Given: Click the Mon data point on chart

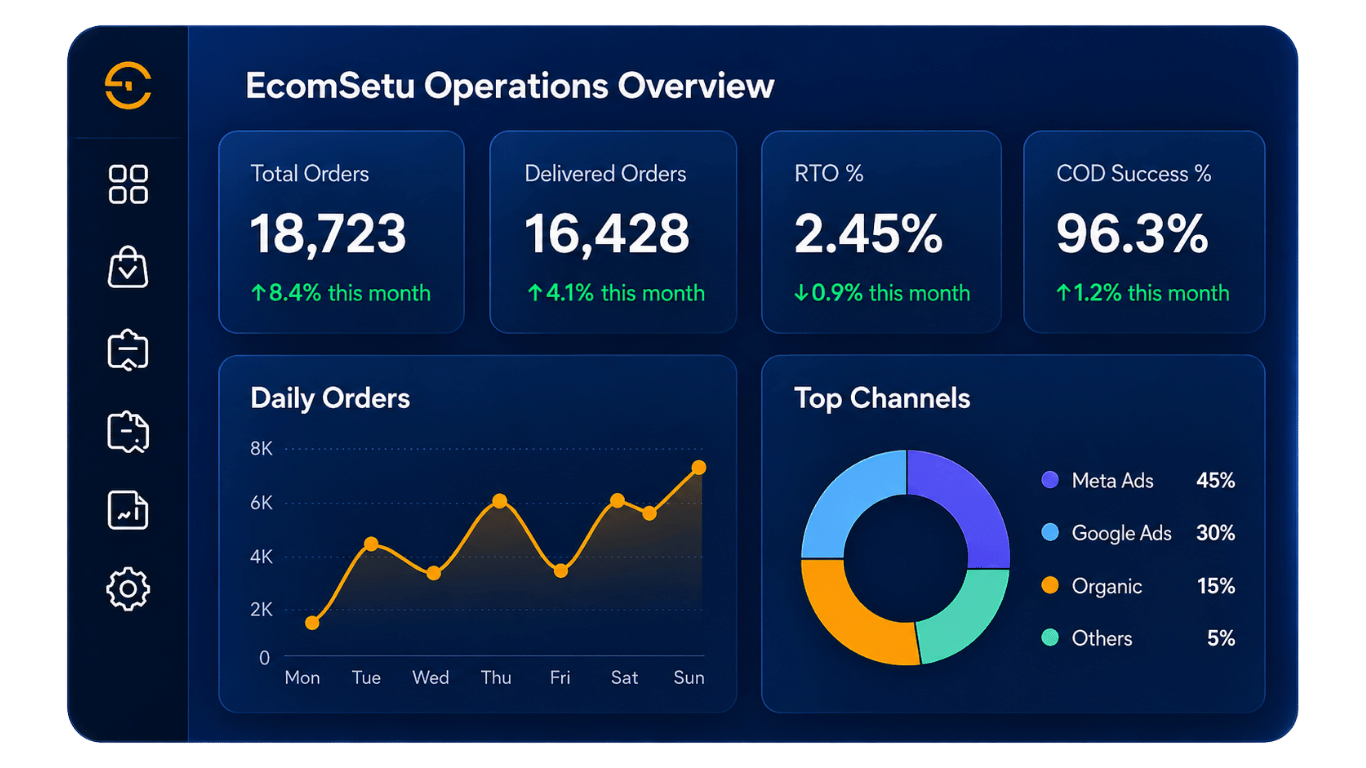Looking at the screenshot, I should tap(312, 623).
